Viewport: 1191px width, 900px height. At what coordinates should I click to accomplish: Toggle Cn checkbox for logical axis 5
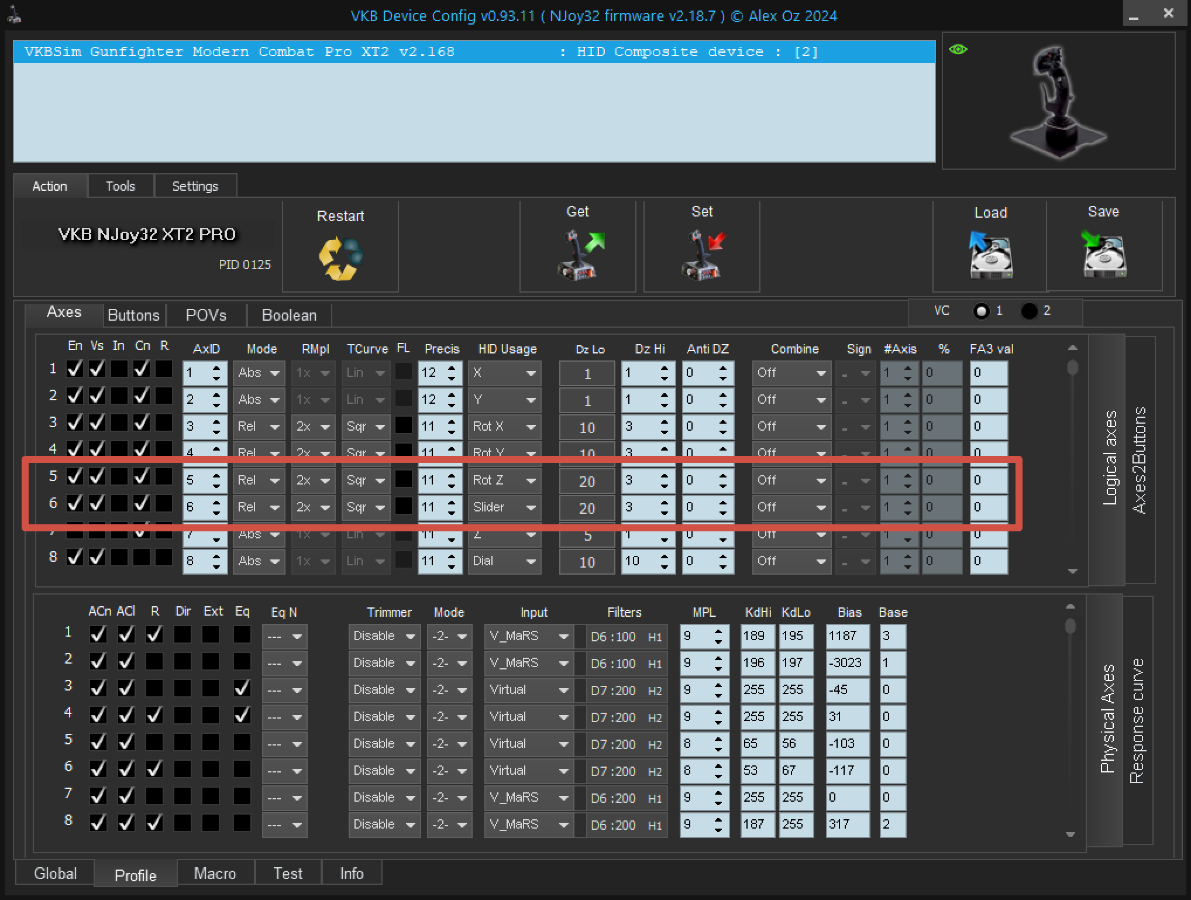142,476
